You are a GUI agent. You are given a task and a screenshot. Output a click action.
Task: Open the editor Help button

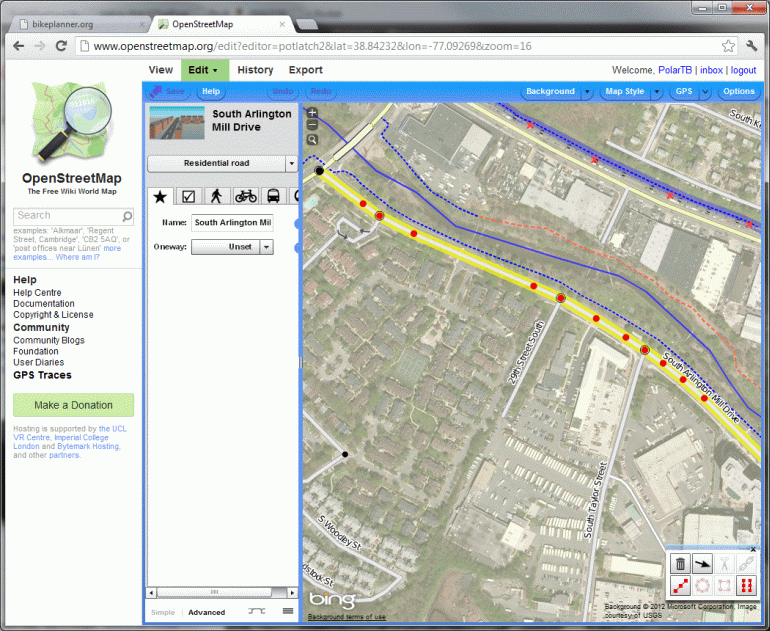point(211,91)
